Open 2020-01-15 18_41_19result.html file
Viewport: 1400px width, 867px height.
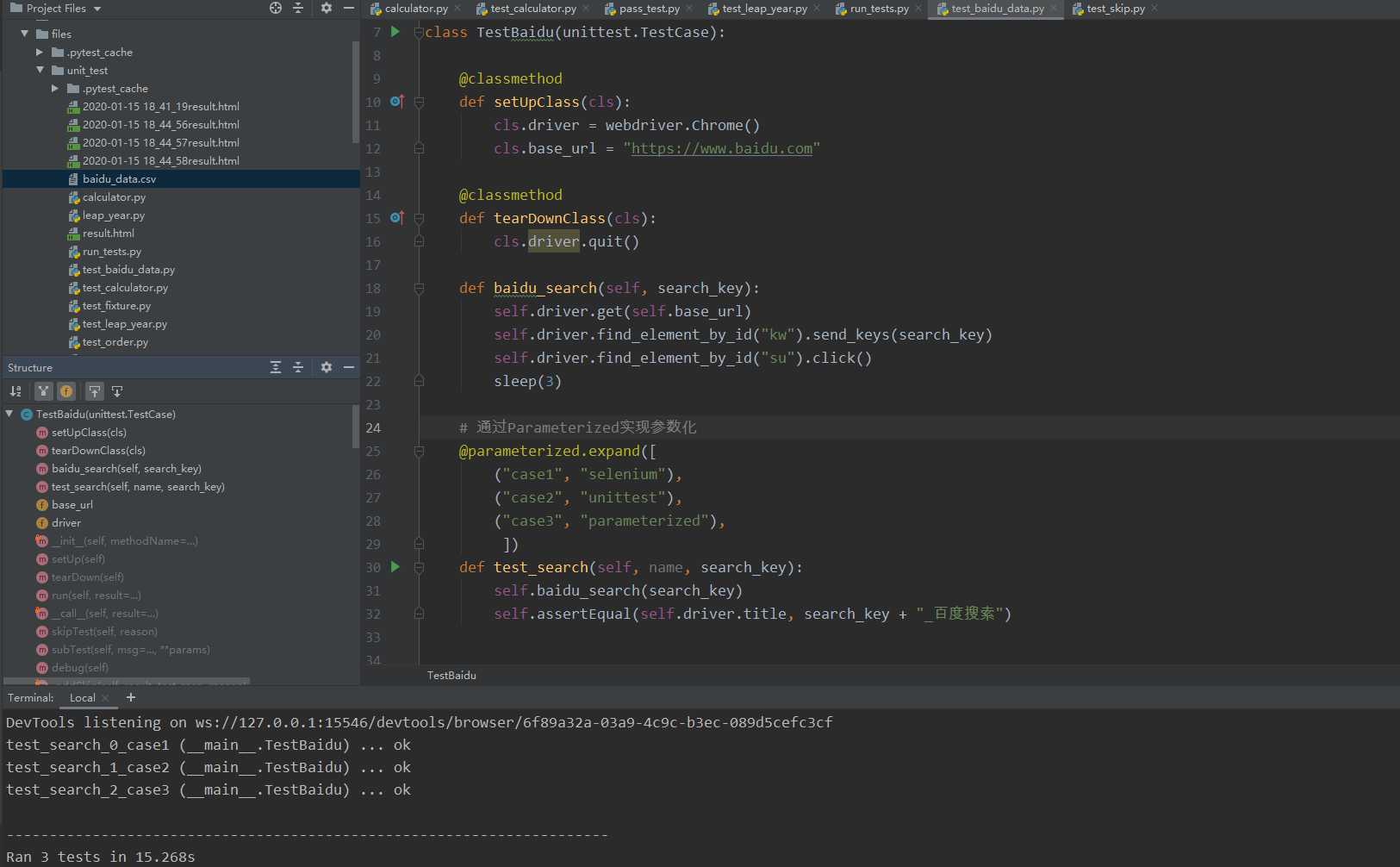coord(161,107)
